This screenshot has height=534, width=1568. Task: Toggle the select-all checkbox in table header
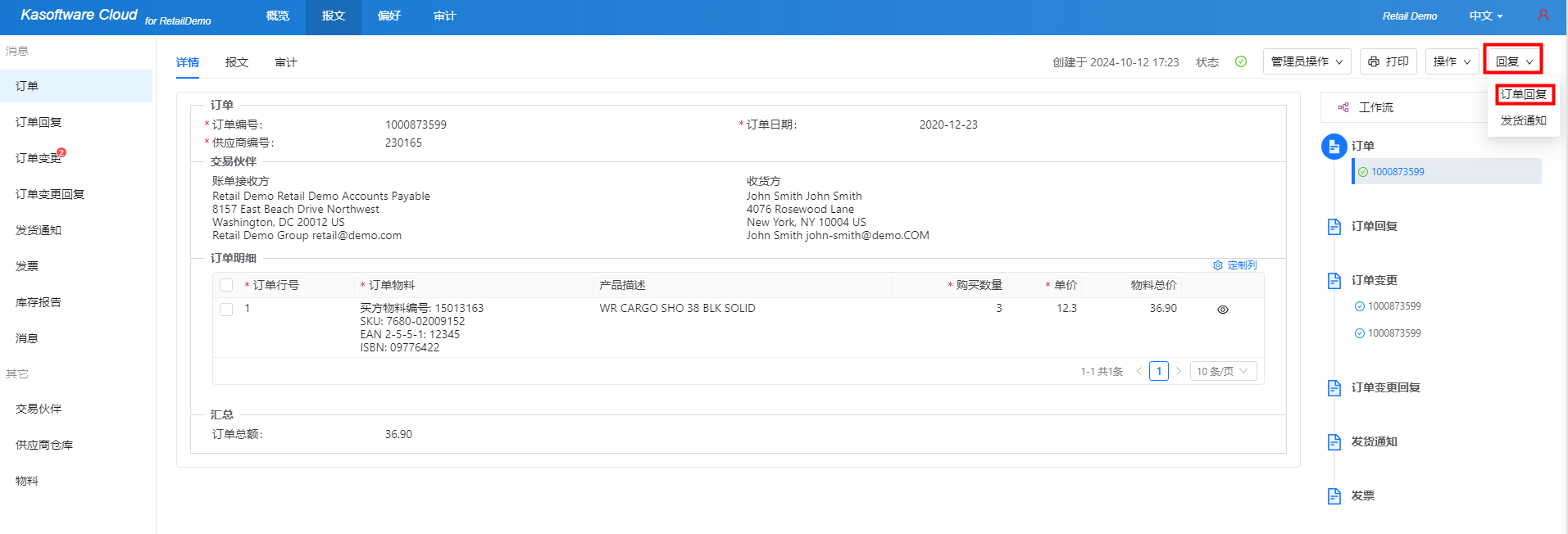pyautogui.click(x=226, y=285)
